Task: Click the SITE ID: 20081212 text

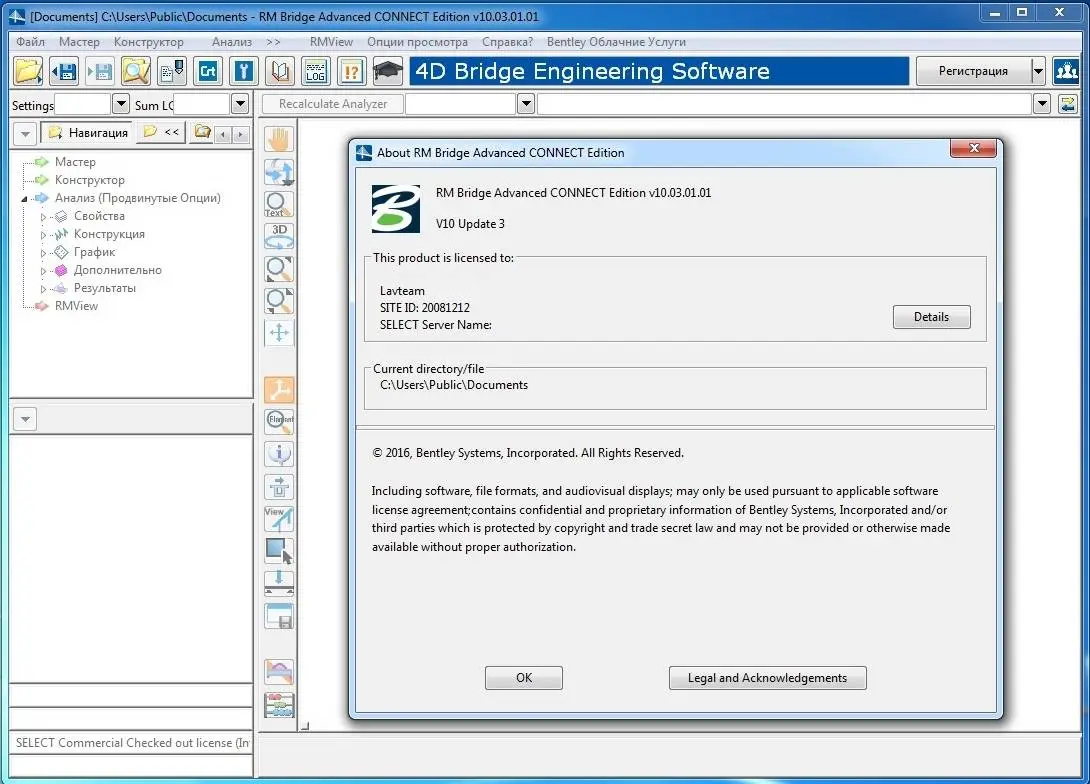Action: pyautogui.click(x=425, y=308)
